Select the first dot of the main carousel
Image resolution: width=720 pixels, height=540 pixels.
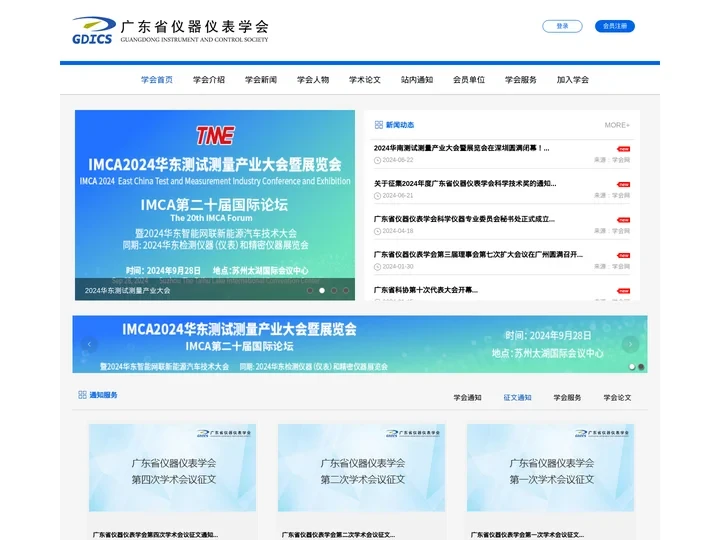(310, 290)
